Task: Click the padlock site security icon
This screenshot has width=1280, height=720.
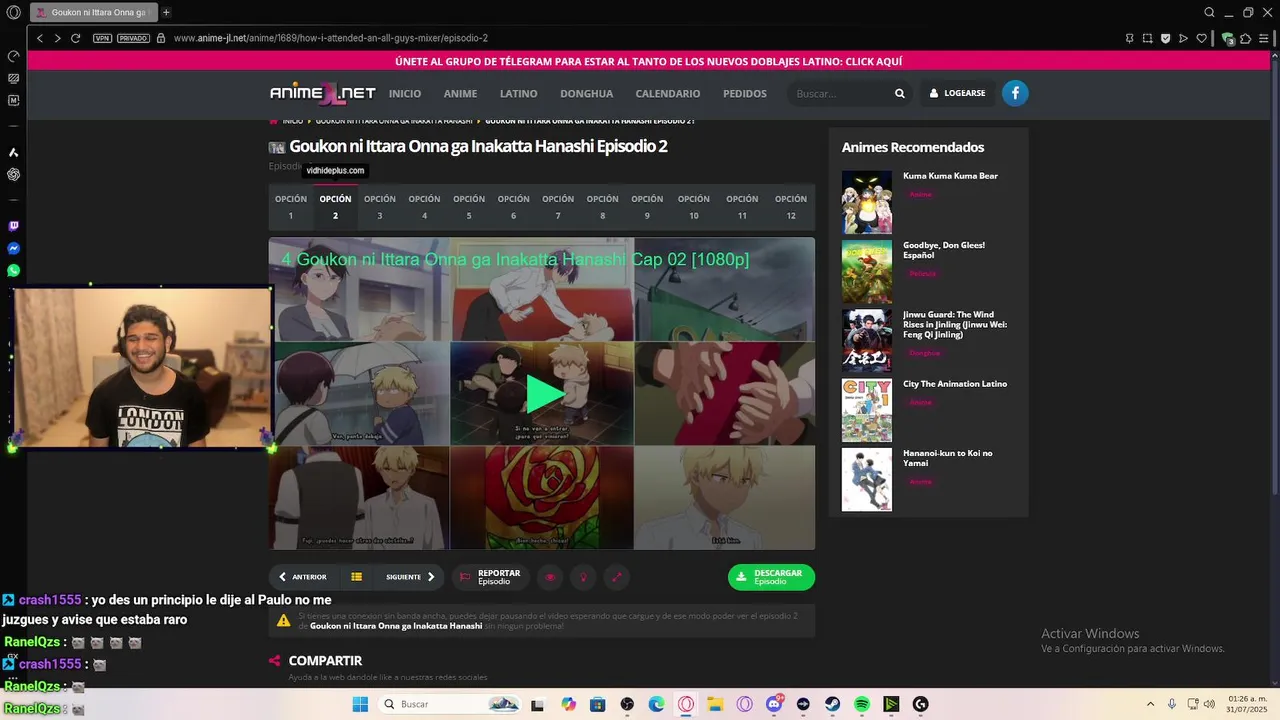Action: point(161,38)
